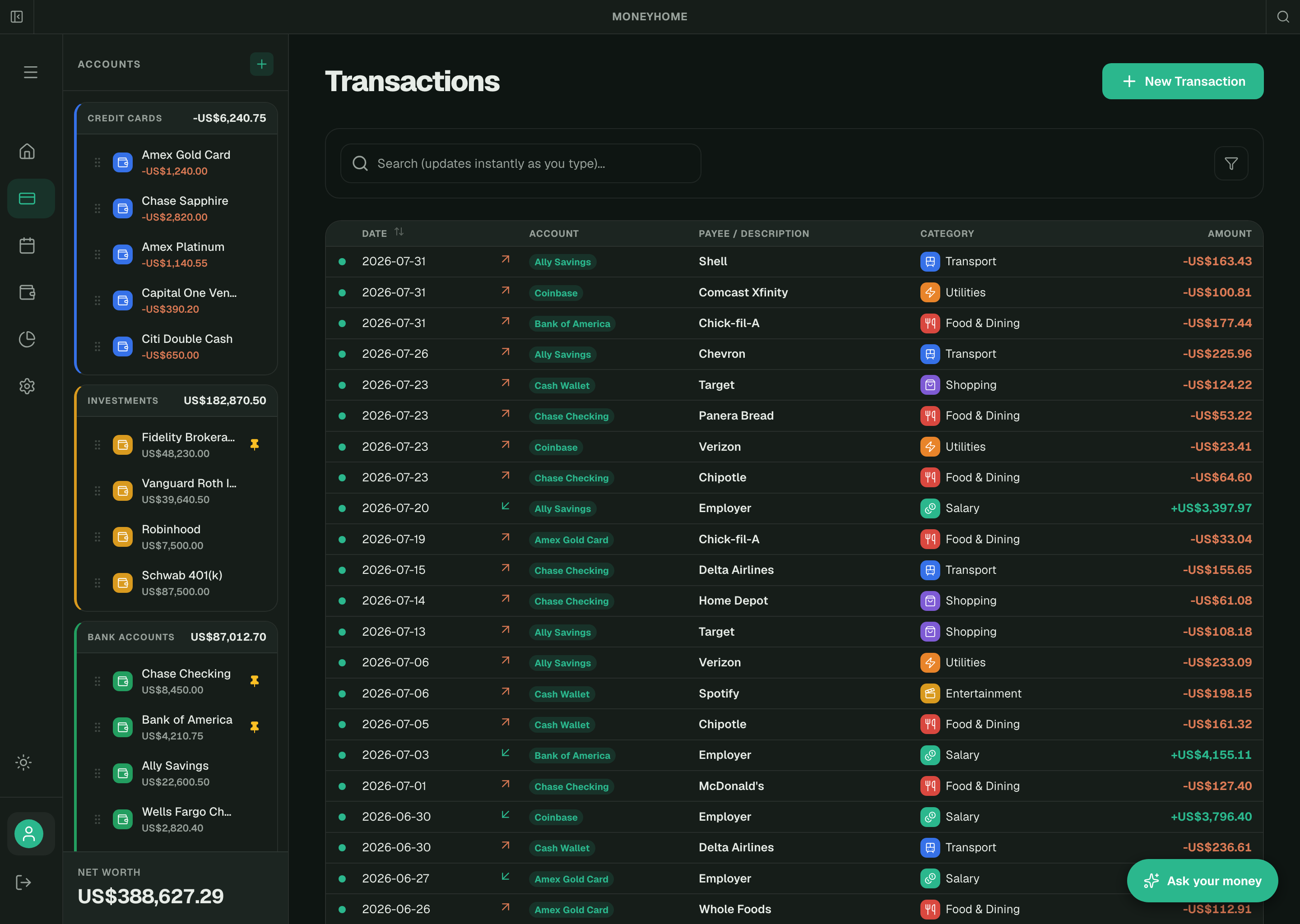Viewport: 1300px width, 924px height.
Task: Click the expense arrow on the Chevron row
Action: click(506, 352)
